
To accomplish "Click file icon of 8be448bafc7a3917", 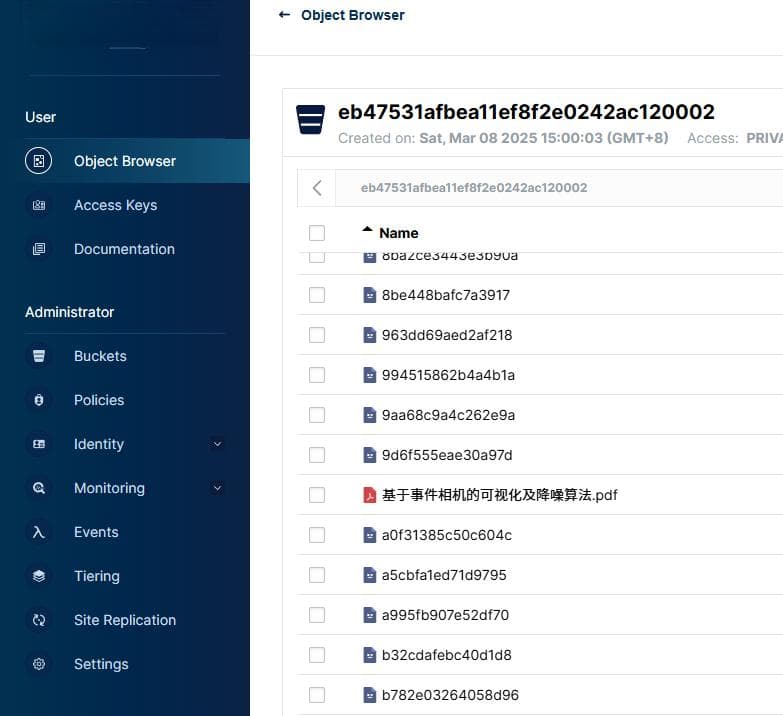I will point(370,295).
